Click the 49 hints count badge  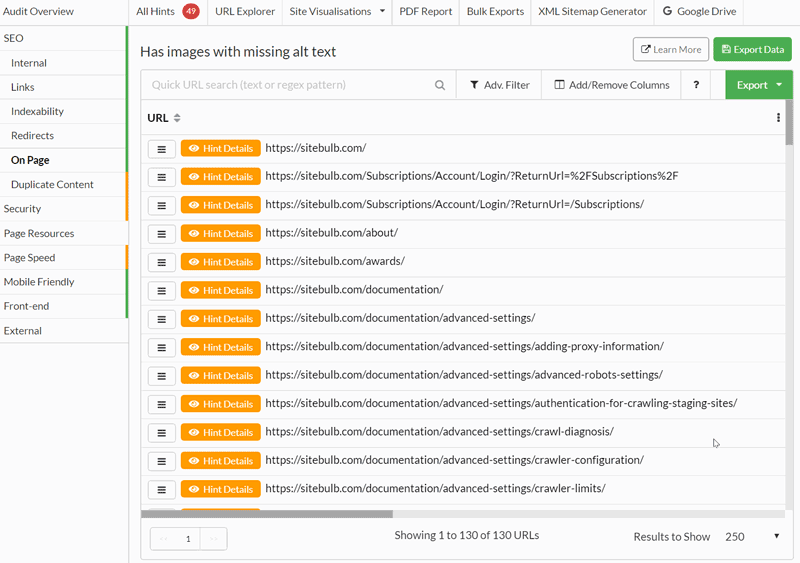191,11
